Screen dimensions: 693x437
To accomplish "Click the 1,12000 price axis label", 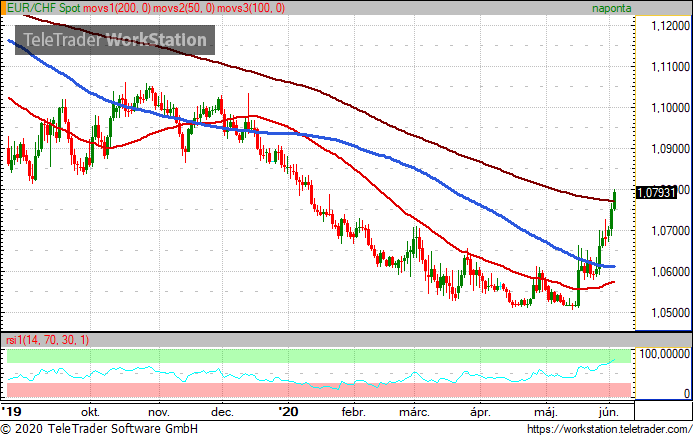I will (x=670, y=26).
